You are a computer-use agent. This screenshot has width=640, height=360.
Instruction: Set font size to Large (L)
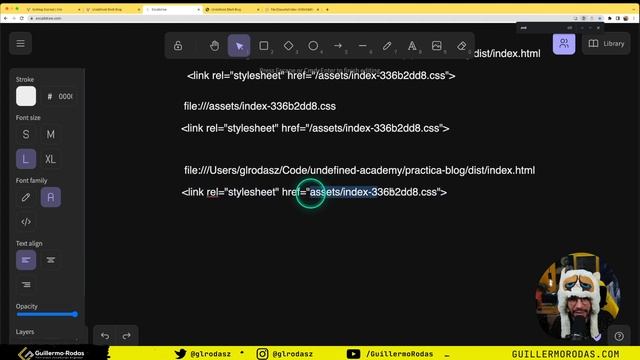pos(26,159)
